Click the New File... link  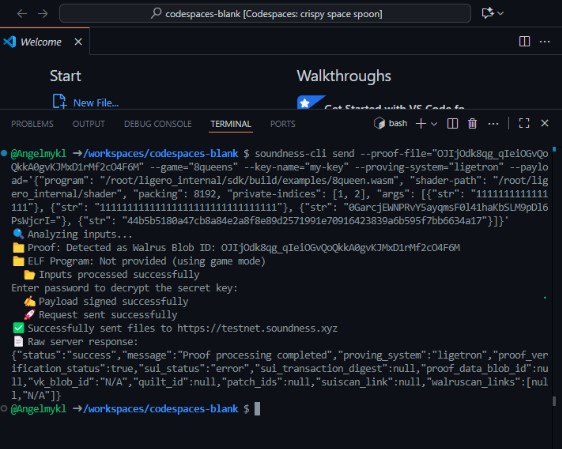click(x=96, y=103)
